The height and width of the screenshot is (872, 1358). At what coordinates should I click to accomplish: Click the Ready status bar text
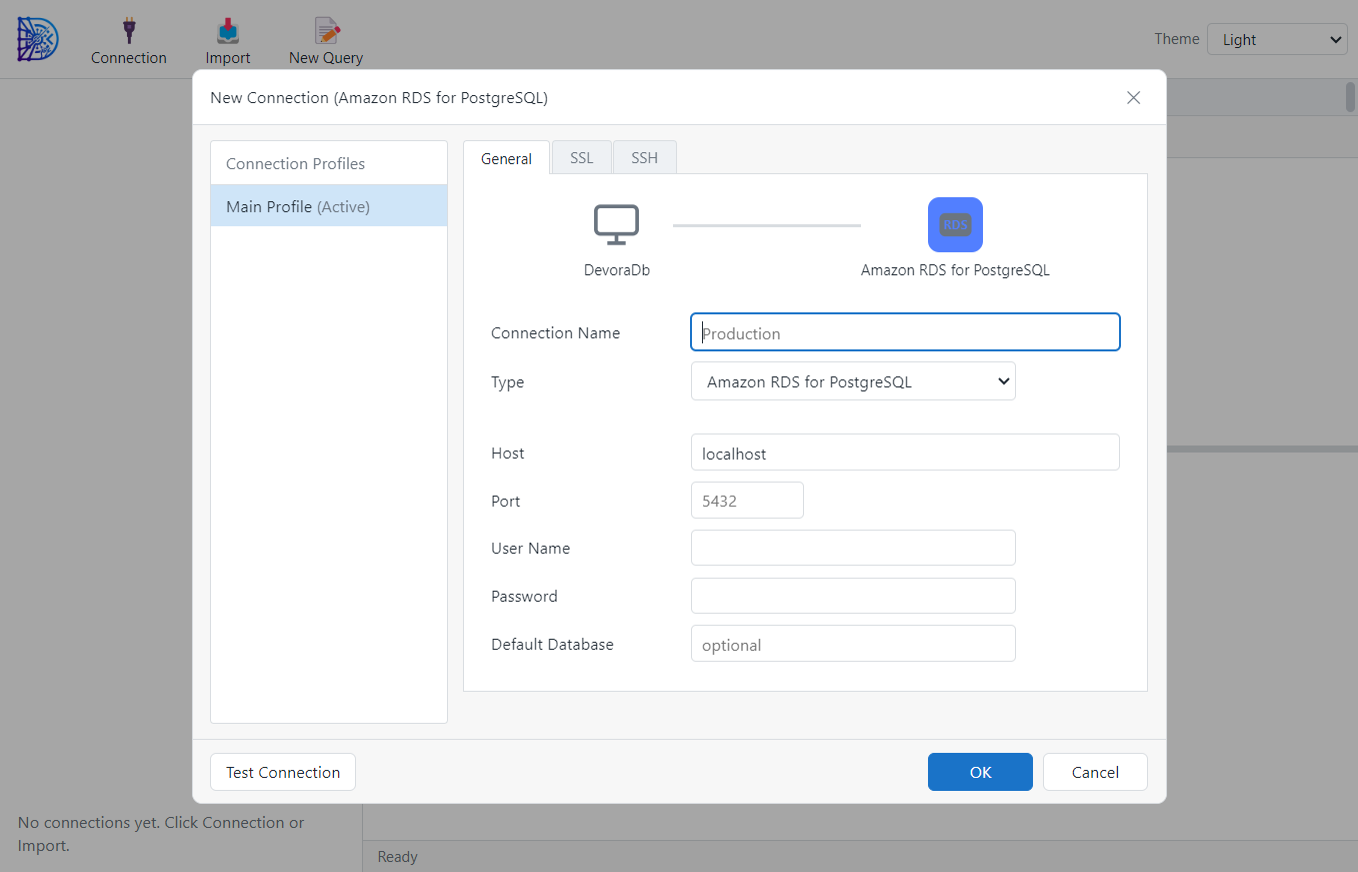(398, 857)
